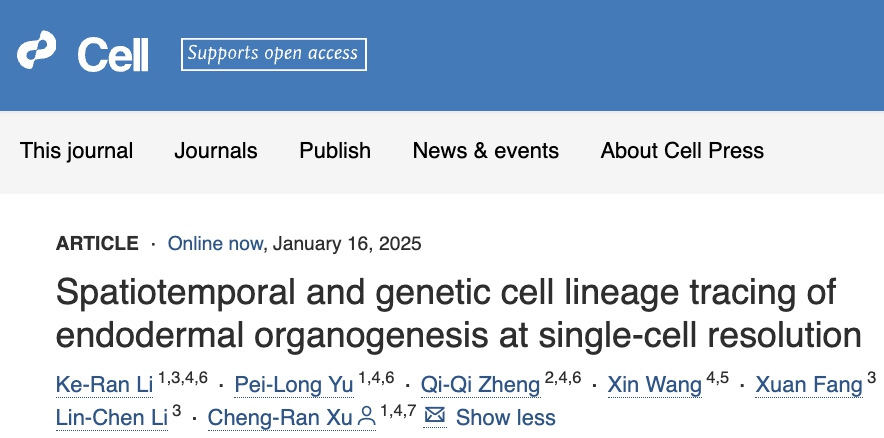Viewport: 884px width, 438px height.
Task: Click the Cell Press logo icon
Action: click(38, 52)
